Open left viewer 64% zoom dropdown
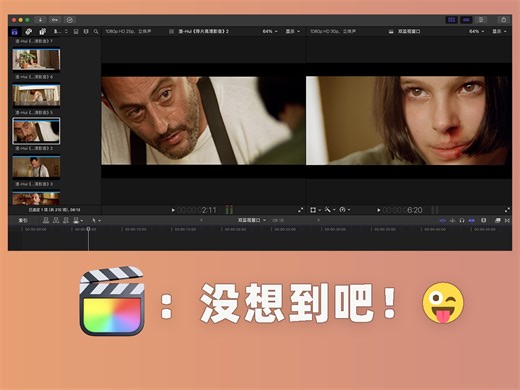Screen dimensions: 520x390 (x=270, y=31)
